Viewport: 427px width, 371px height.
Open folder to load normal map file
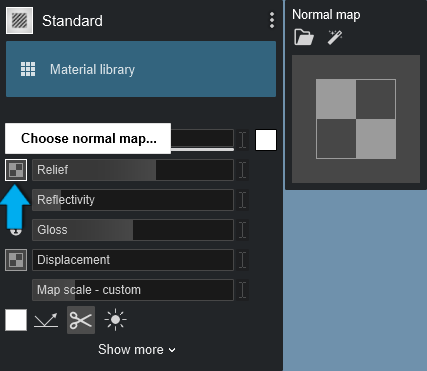(x=304, y=37)
